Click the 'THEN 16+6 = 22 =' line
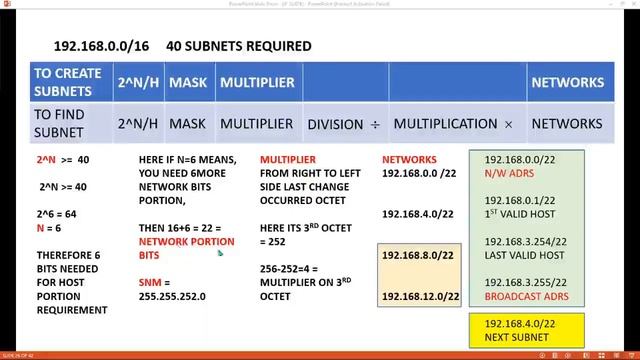640x360 pixels. tap(180, 228)
